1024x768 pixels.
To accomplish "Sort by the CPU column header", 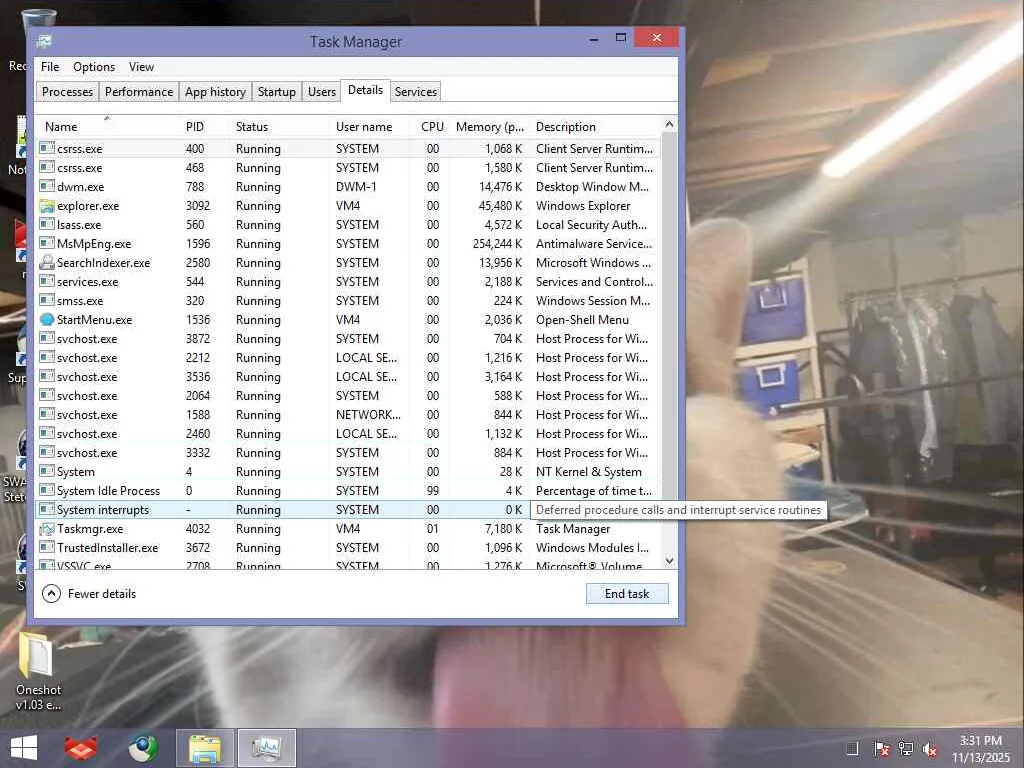I will click(x=431, y=127).
